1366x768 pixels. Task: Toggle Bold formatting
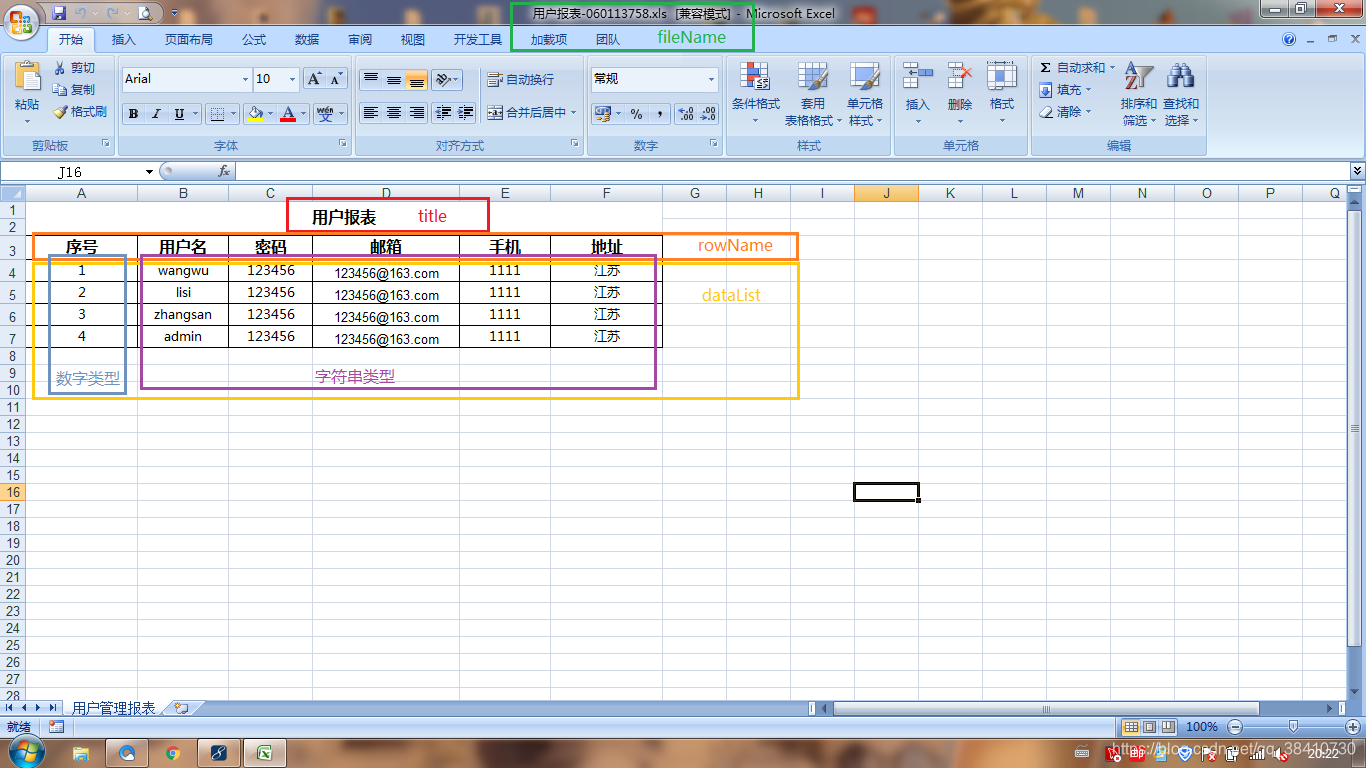pos(133,114)
